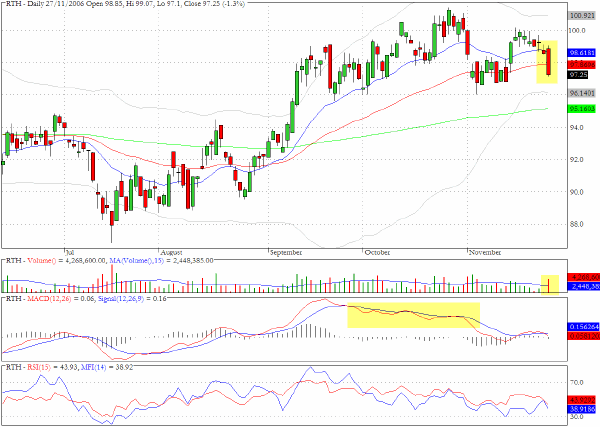Select the Jul month label on time axis
Screen dimensions: 600x427
70,253
